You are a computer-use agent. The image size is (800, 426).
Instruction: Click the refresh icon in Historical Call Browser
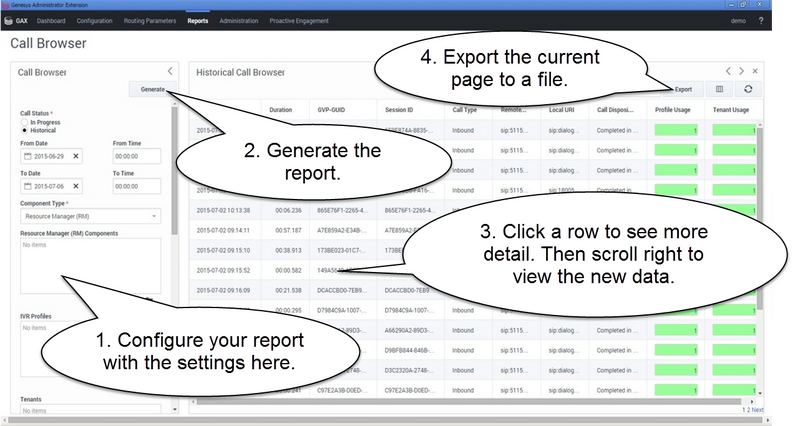click(x=746, y=89)
